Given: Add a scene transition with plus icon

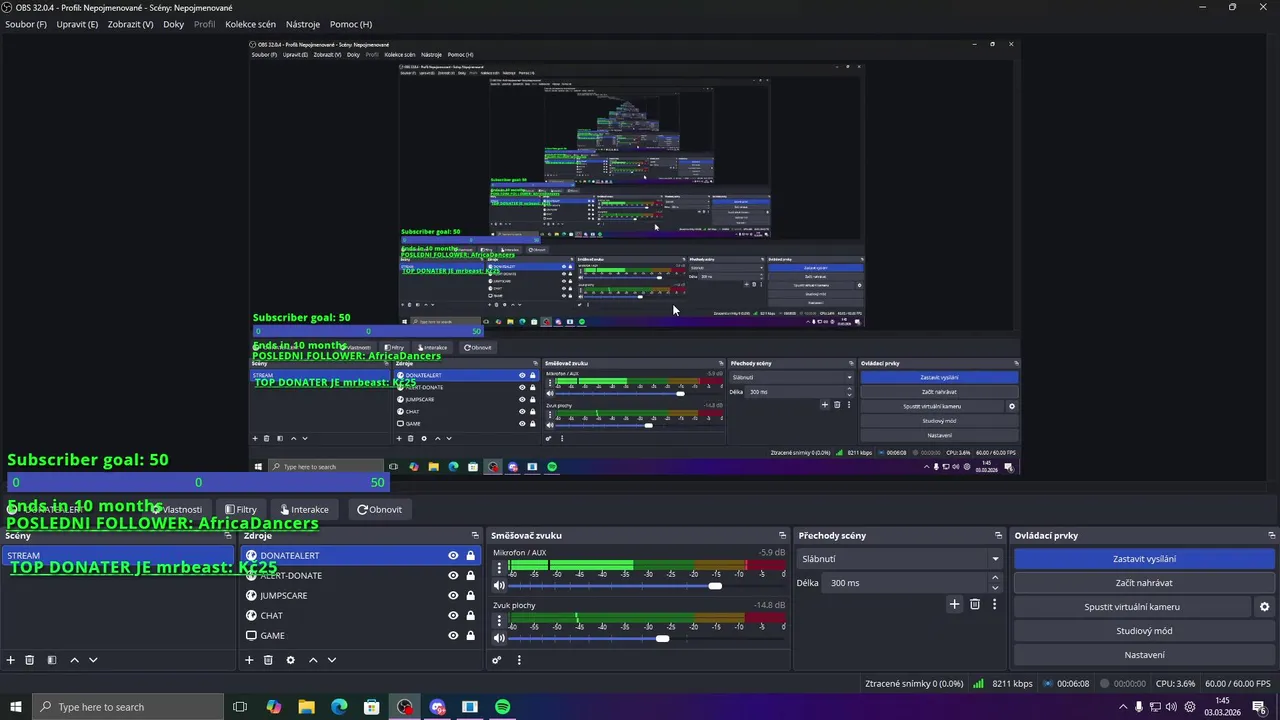Looking at the screenshot, I should pyautogui.click(x=954, y=604).
